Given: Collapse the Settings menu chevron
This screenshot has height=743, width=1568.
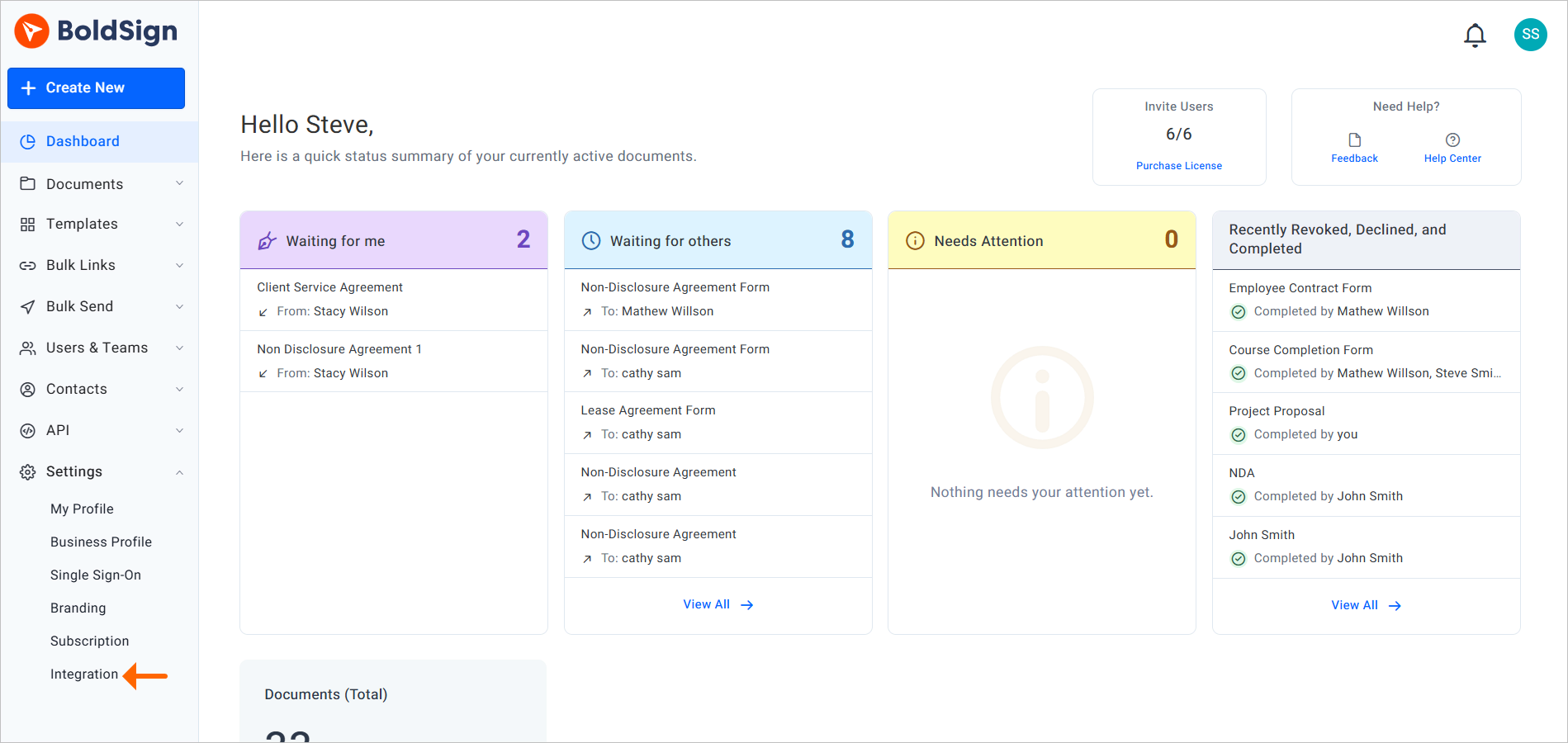Looking at the screenshot, I should 179,472.
